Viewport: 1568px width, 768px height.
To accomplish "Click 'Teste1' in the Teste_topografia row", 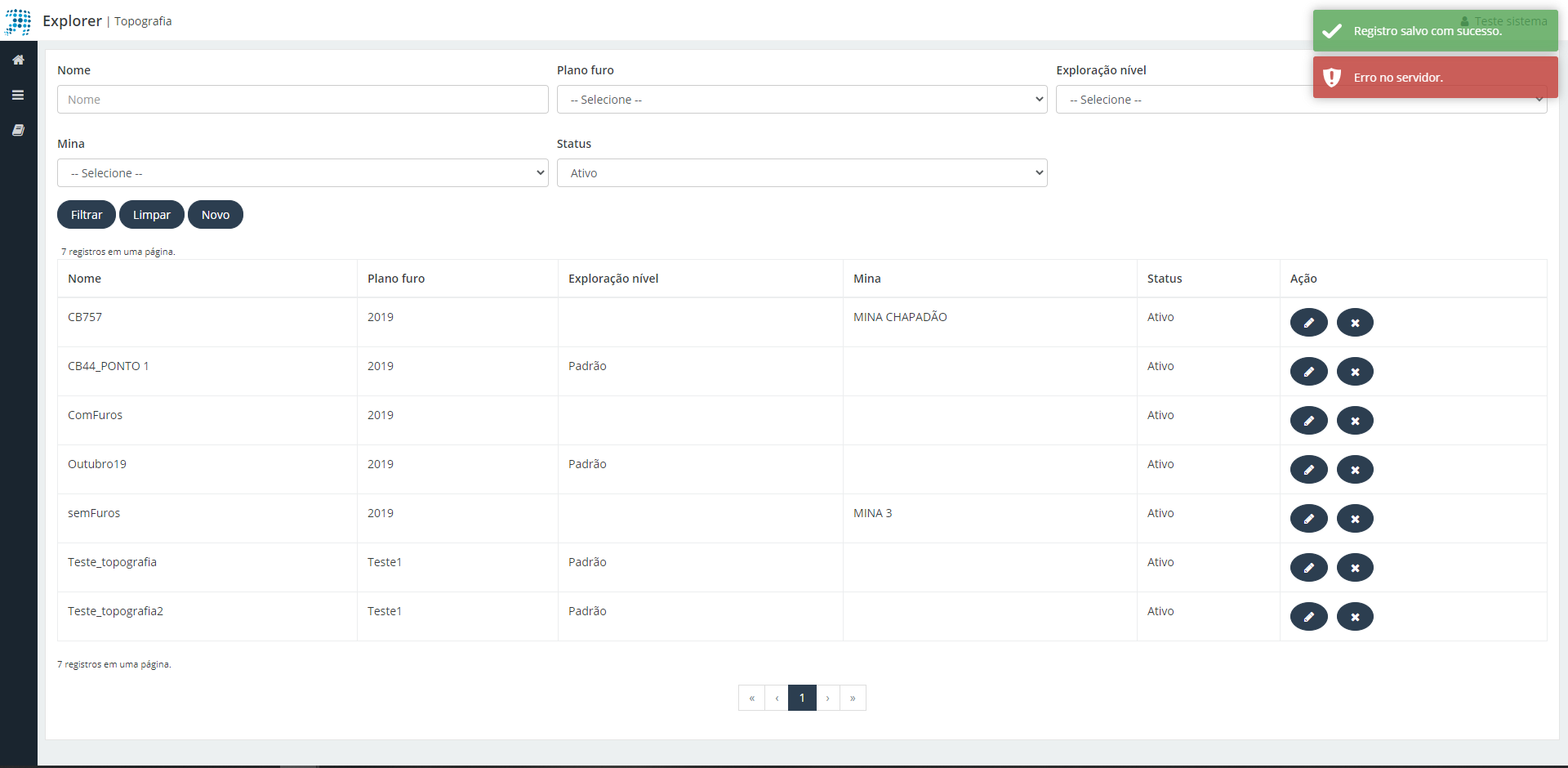I will [385, 562].
